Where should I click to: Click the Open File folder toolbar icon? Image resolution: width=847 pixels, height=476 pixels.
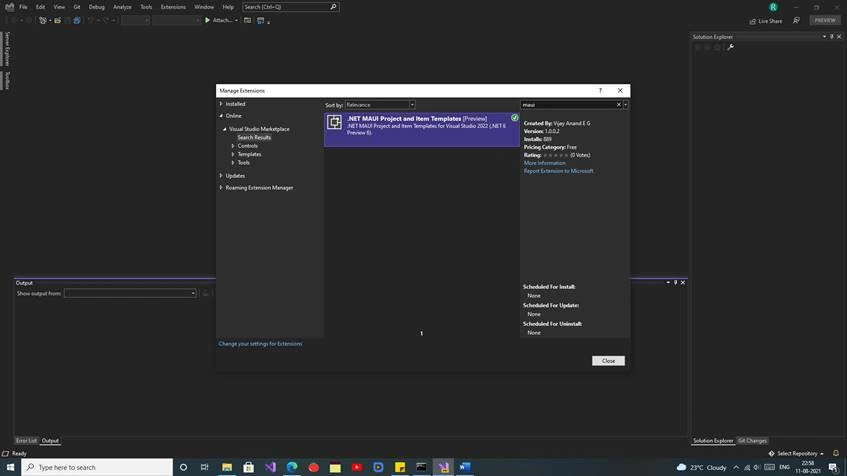(x=57, y=21)
